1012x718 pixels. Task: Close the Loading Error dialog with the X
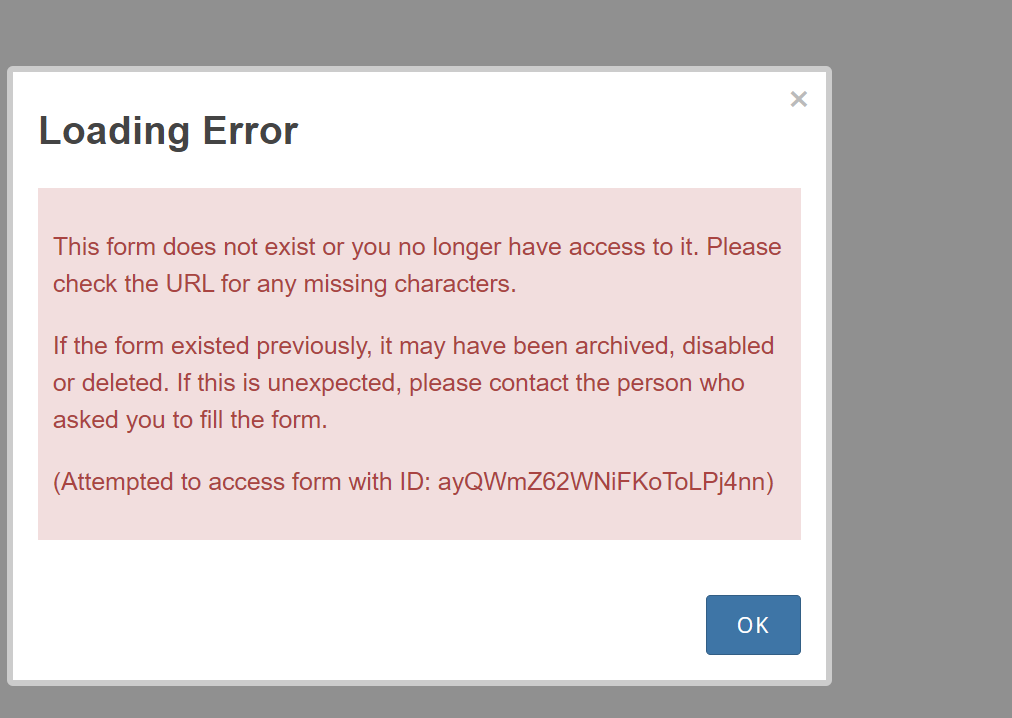(798, 99)
